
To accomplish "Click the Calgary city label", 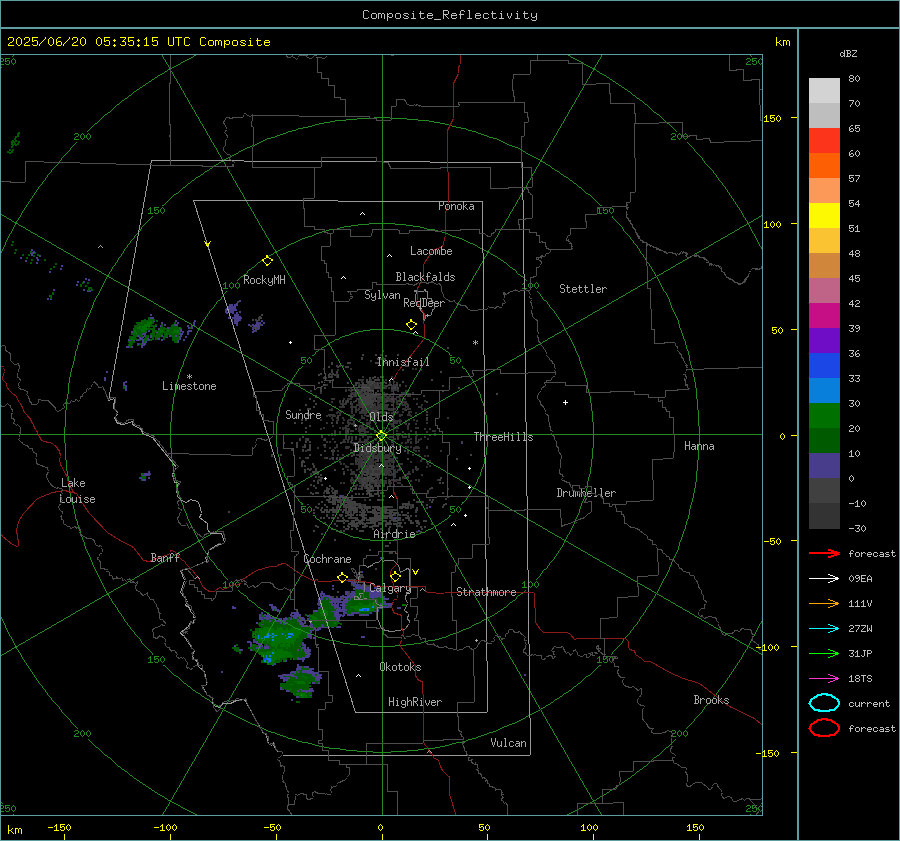I will click(x=390, y=588).
